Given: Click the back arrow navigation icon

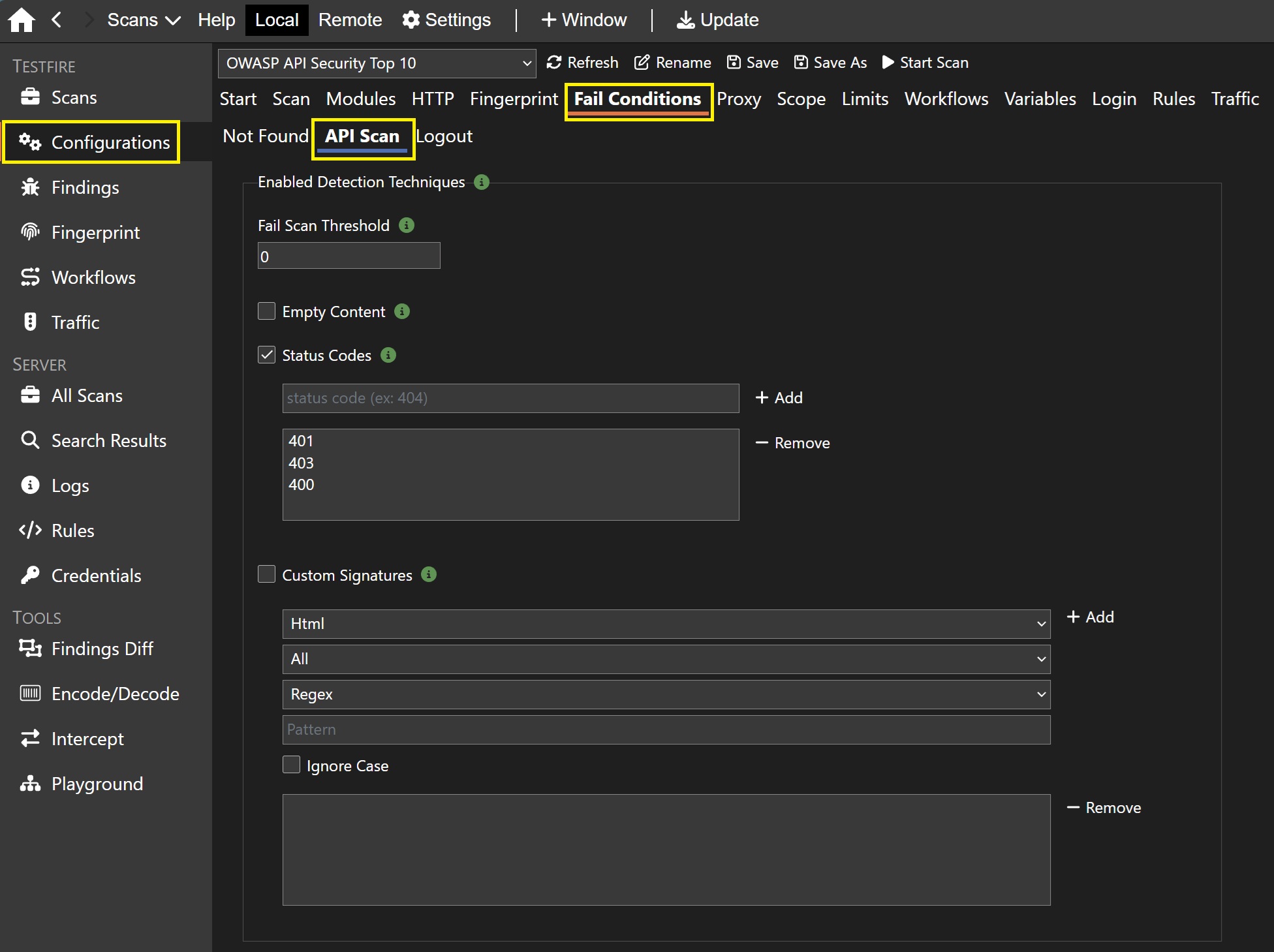Looking at the screenshot, I should (57, 20).
